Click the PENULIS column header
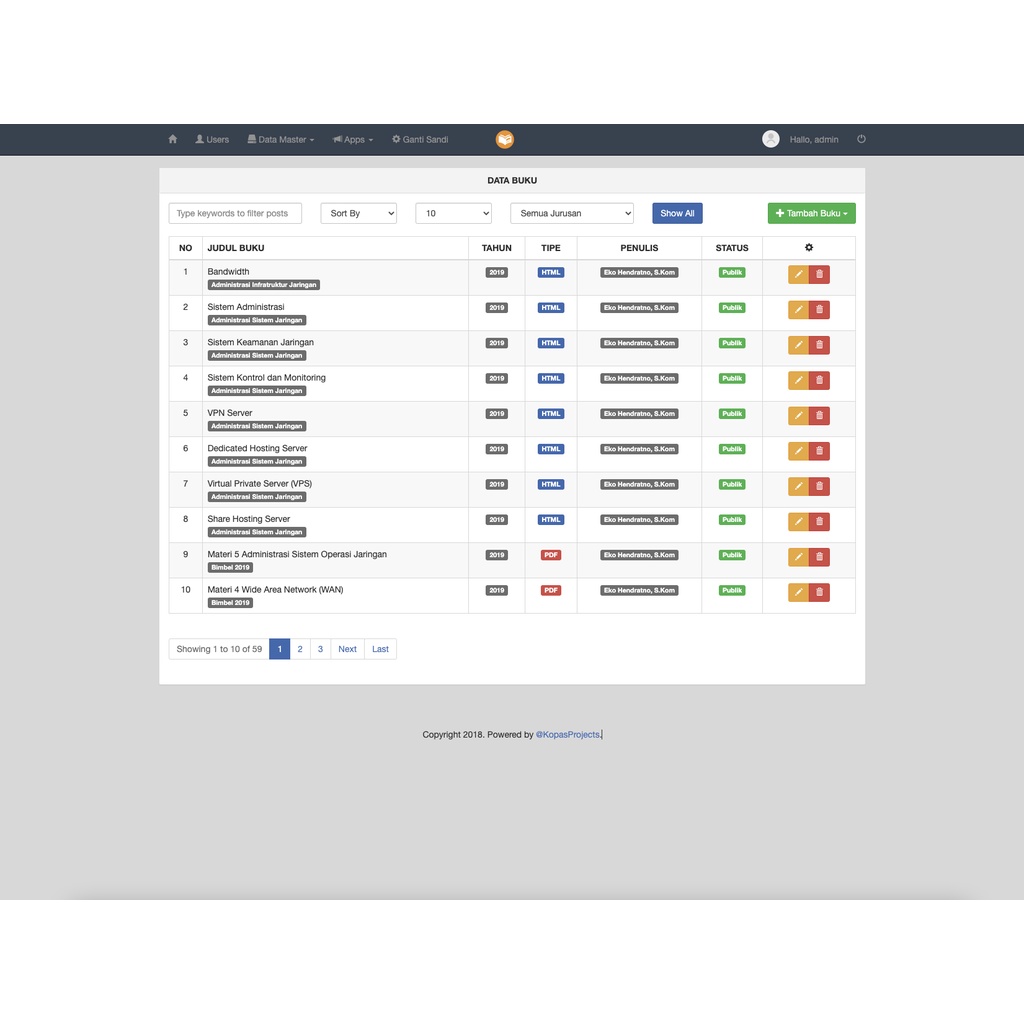The image size is (1024, 1024). click(x=639, y=248)
